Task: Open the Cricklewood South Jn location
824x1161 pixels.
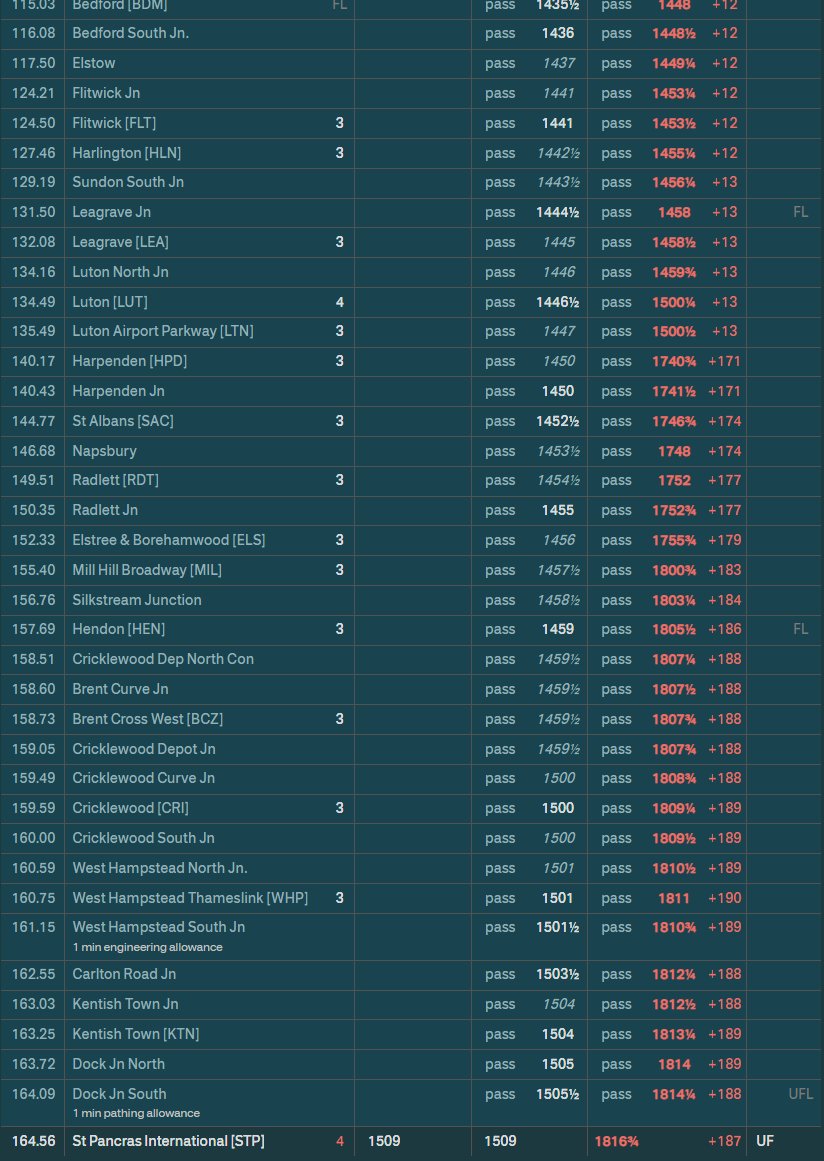Action: (x=144, y=838)
